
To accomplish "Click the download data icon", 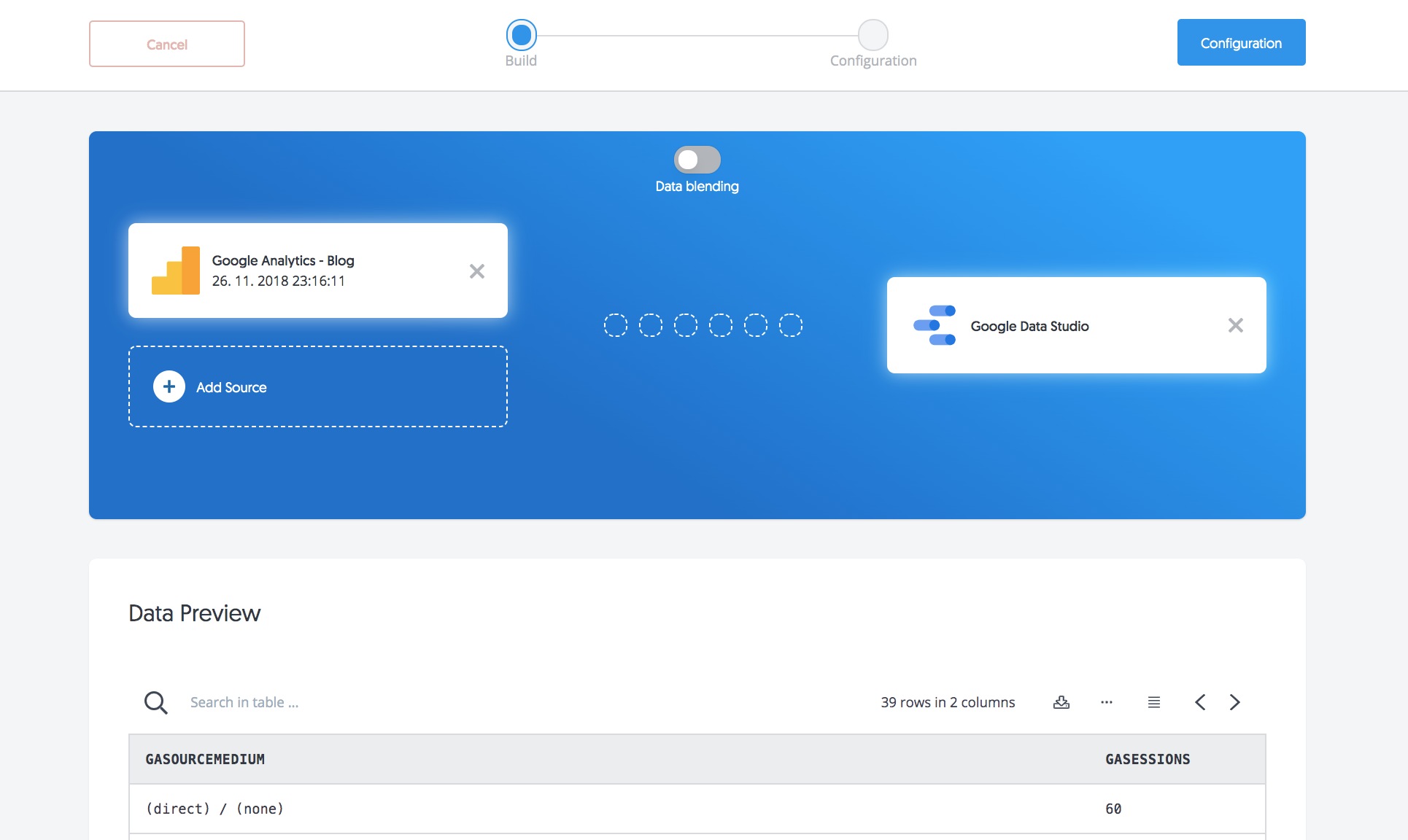I will [1061, 702].
